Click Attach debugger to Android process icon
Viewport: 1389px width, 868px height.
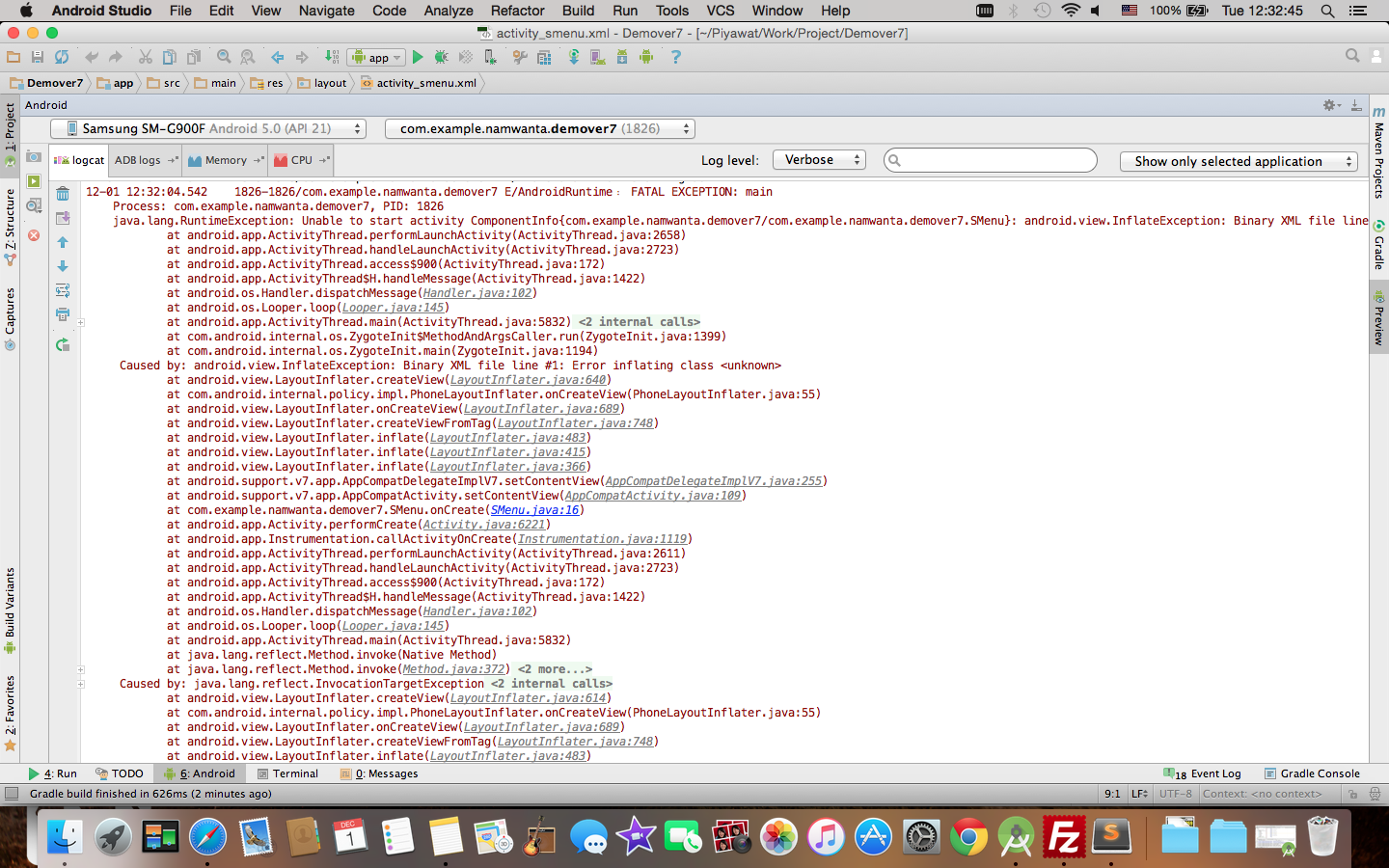[x=491, y=57]
